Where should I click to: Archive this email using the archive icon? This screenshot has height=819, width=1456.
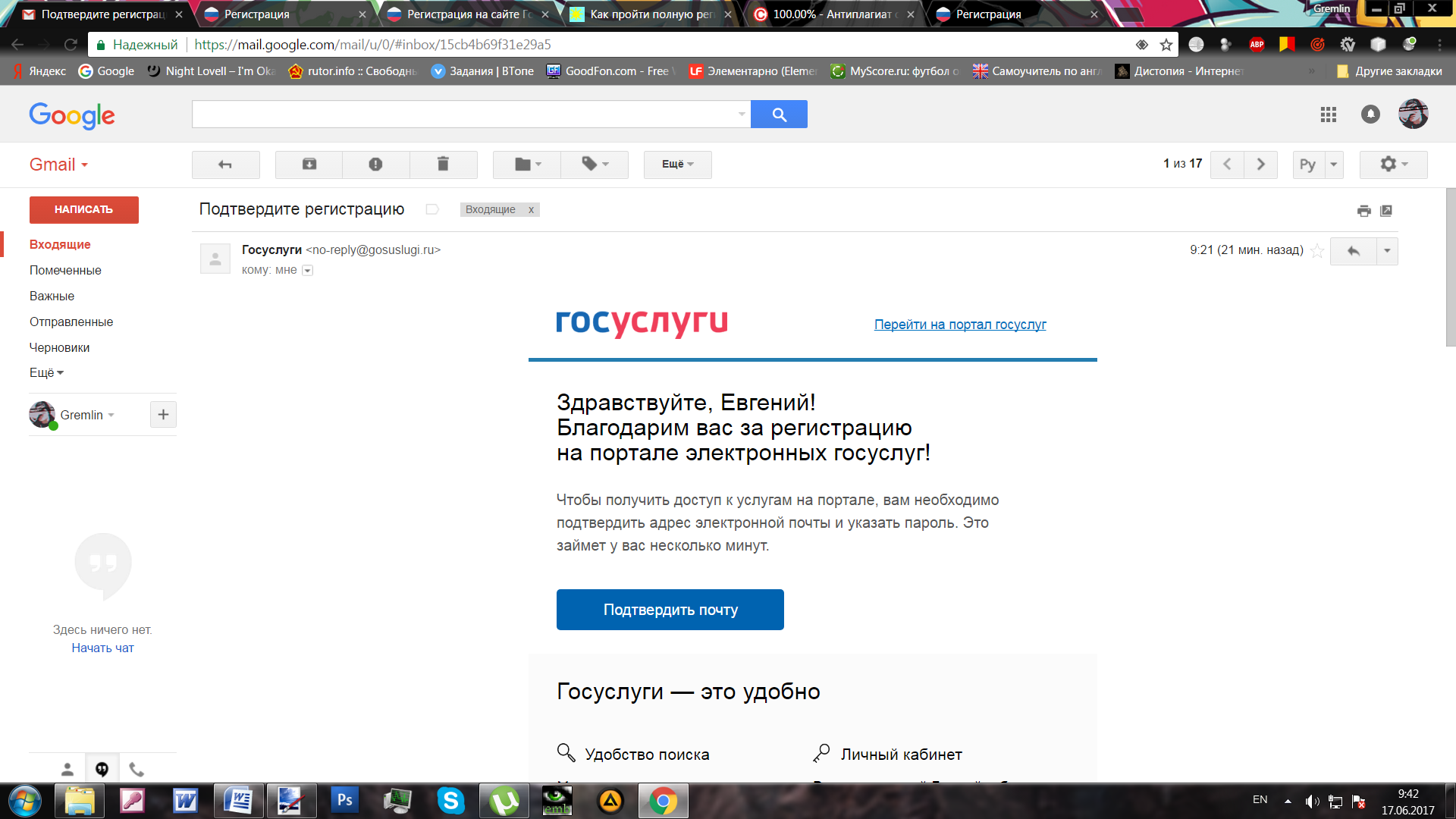(x=309, y=165)
